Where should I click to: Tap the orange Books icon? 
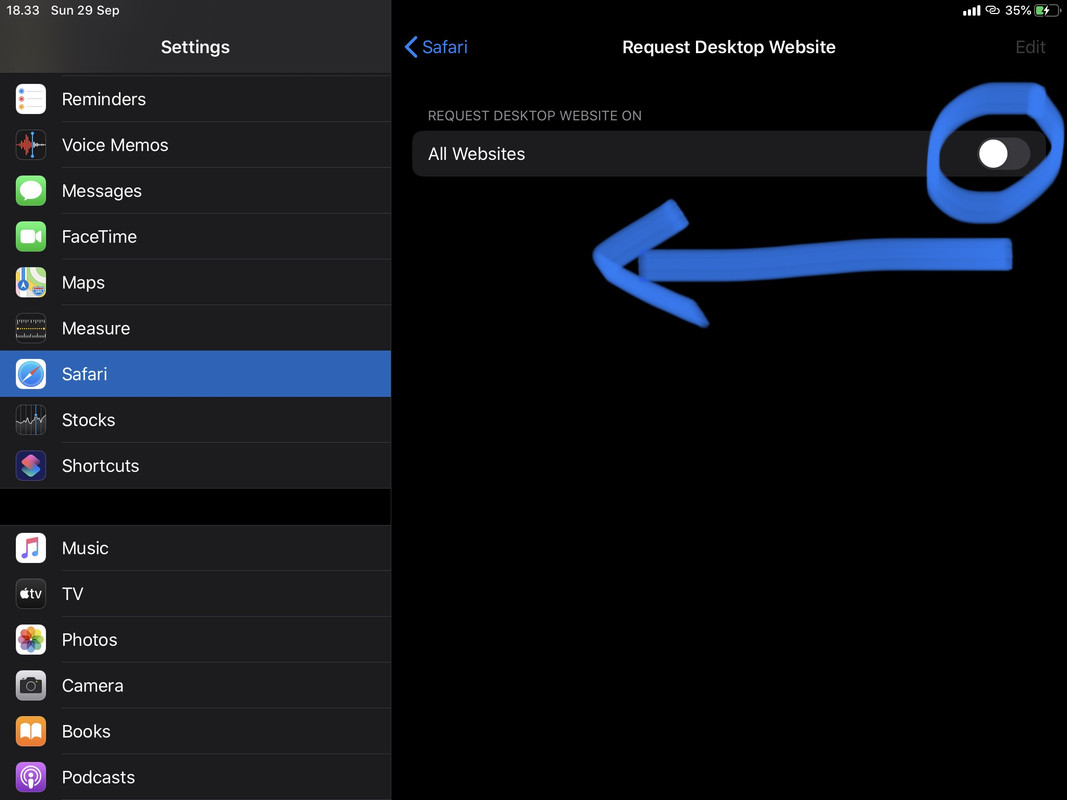click(31, 731)
